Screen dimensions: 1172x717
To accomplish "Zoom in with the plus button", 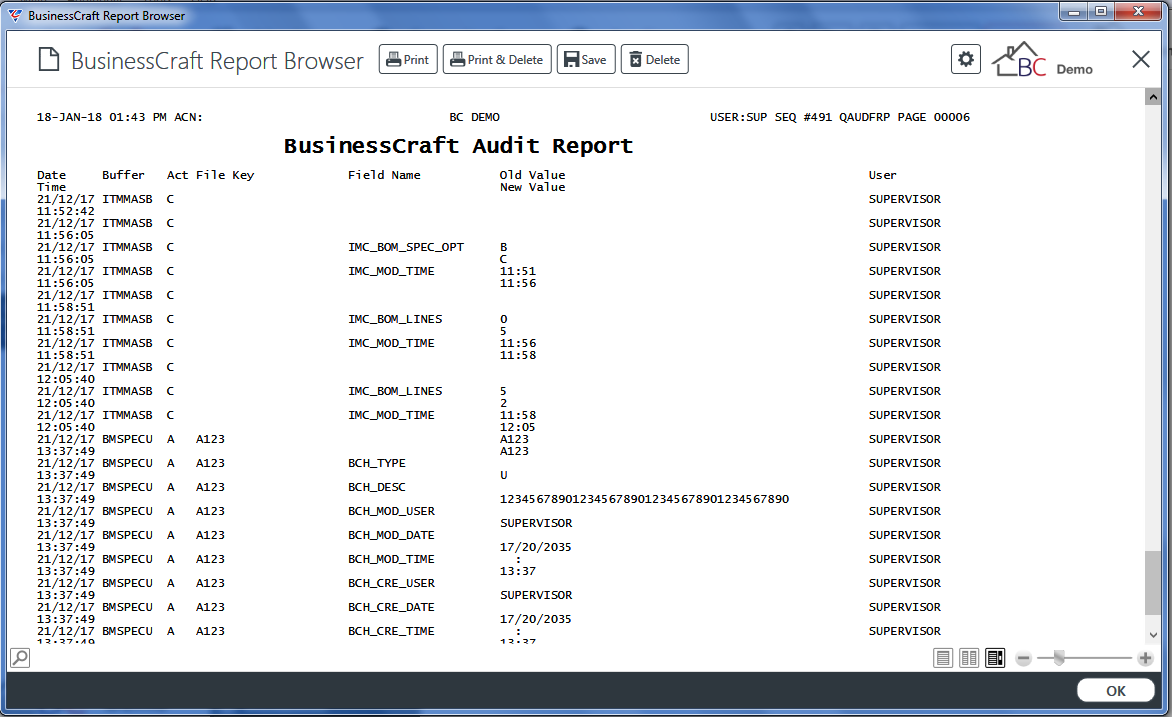I will (x=1145, y=658).
